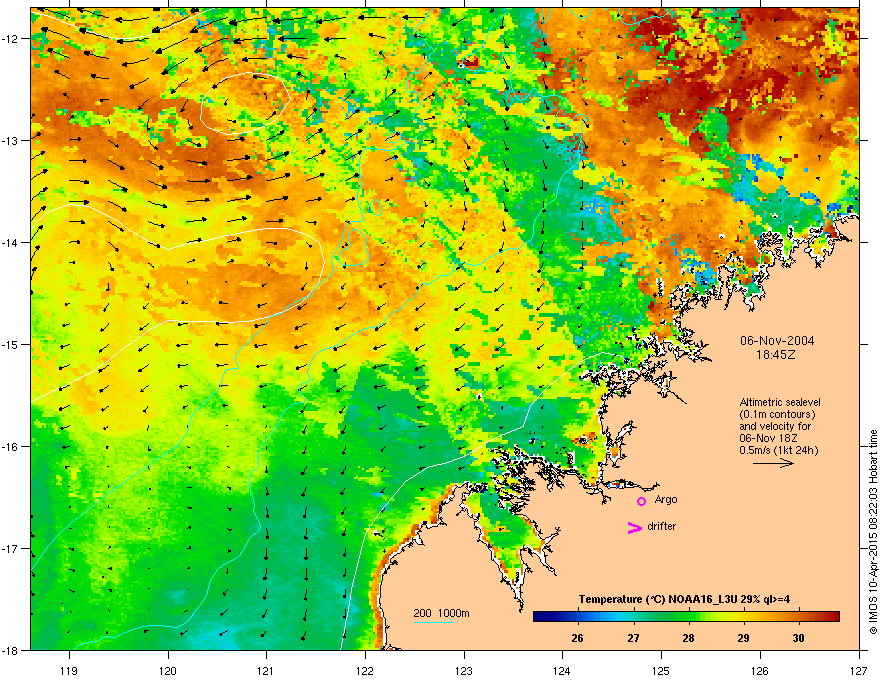Screen dimensions: 880x680
Task: Click latitude axis label -16
Action: 11,447
